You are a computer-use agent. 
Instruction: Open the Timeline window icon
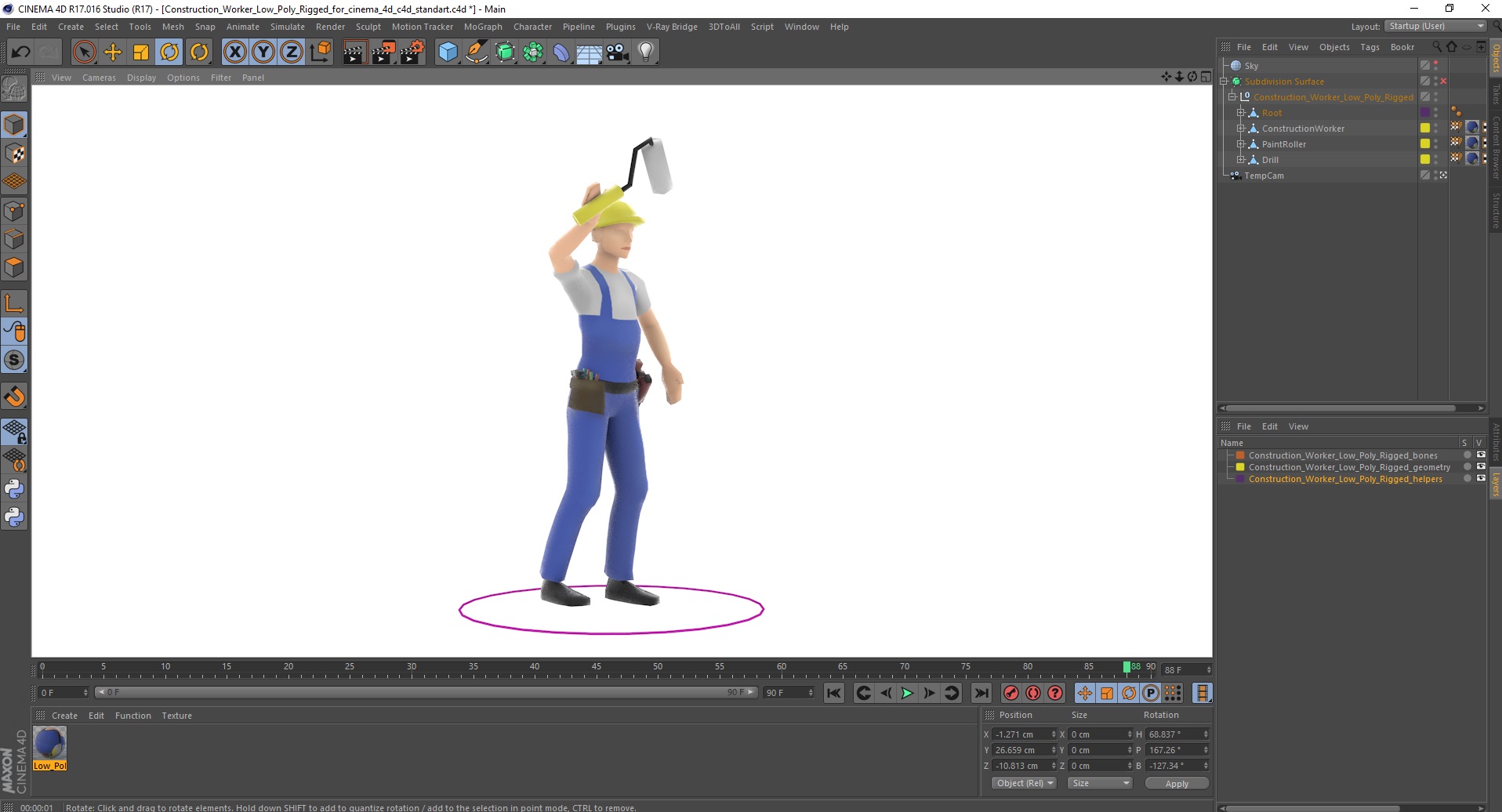point(1203,693)
